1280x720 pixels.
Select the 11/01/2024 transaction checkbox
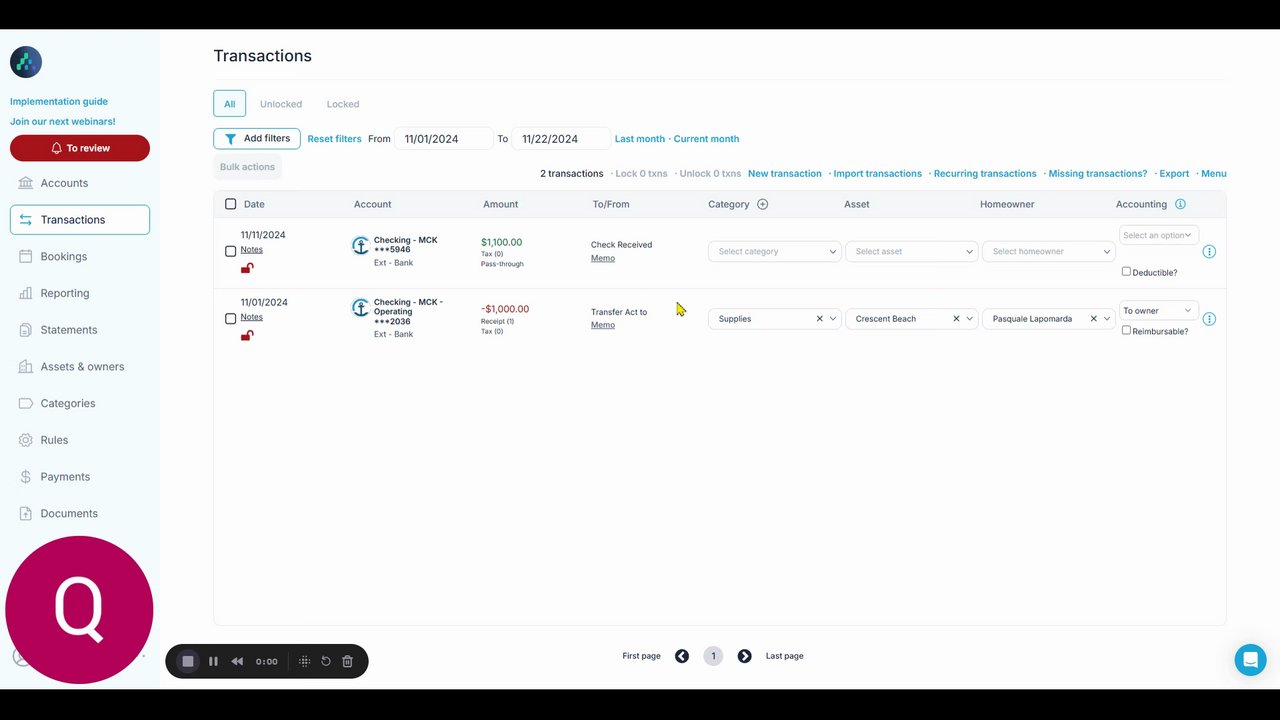(231, 319)
